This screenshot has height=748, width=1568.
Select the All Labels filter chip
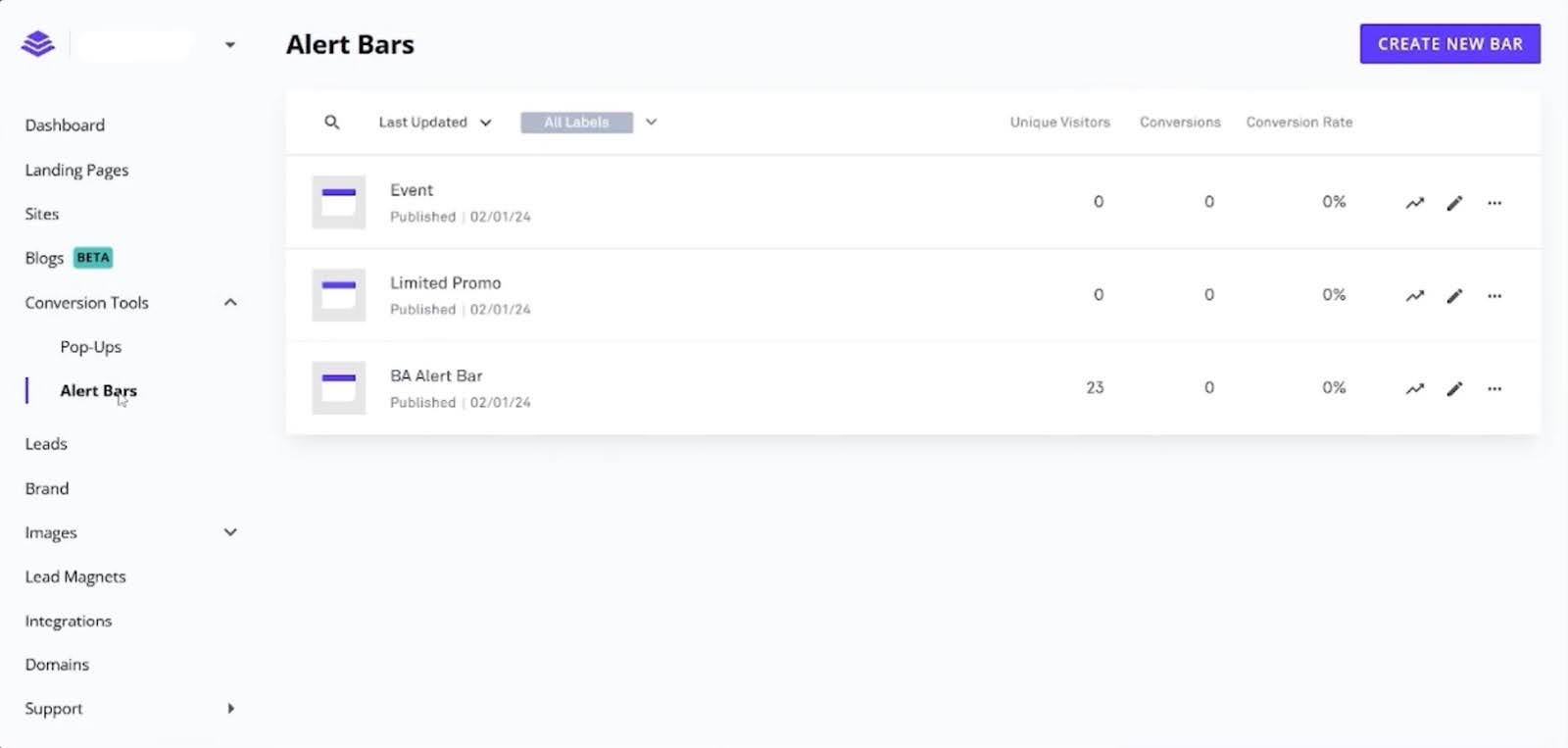point(576,123)
